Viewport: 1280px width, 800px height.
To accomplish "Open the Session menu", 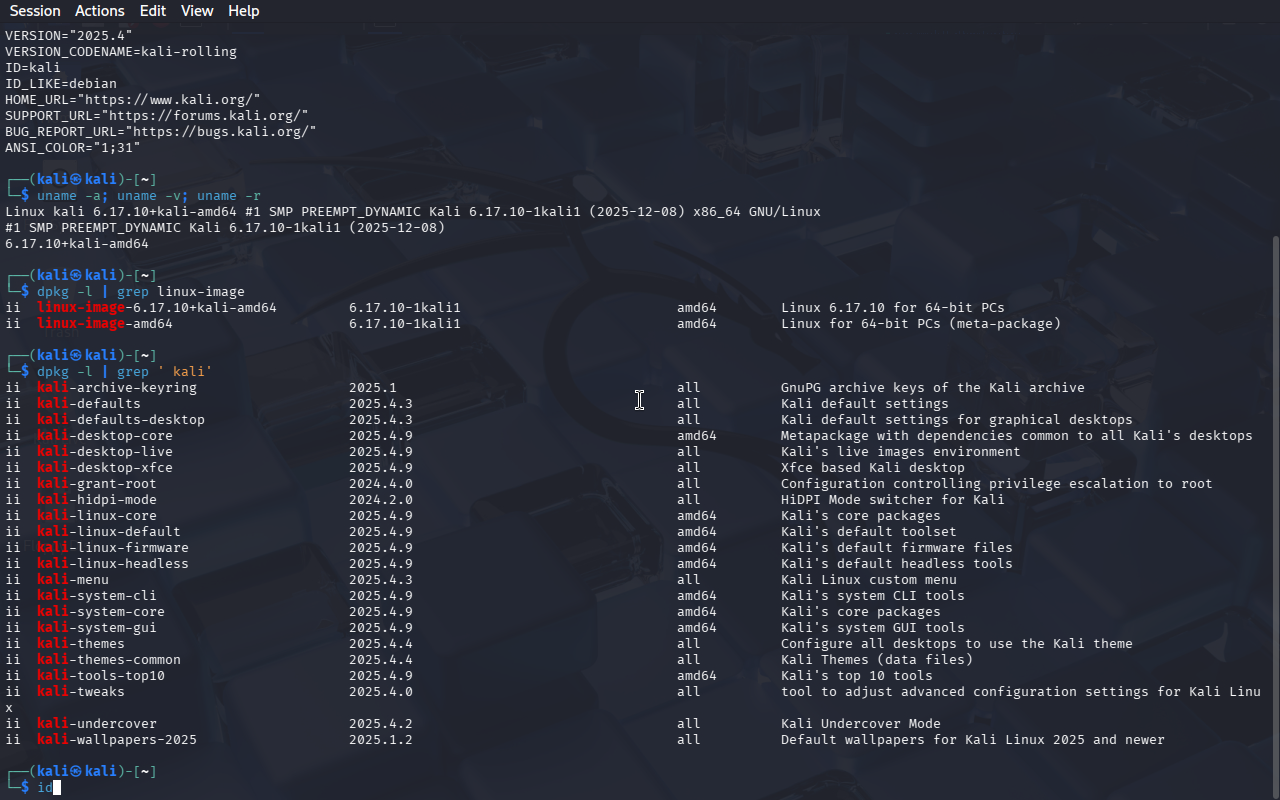I will coord(35,11).
